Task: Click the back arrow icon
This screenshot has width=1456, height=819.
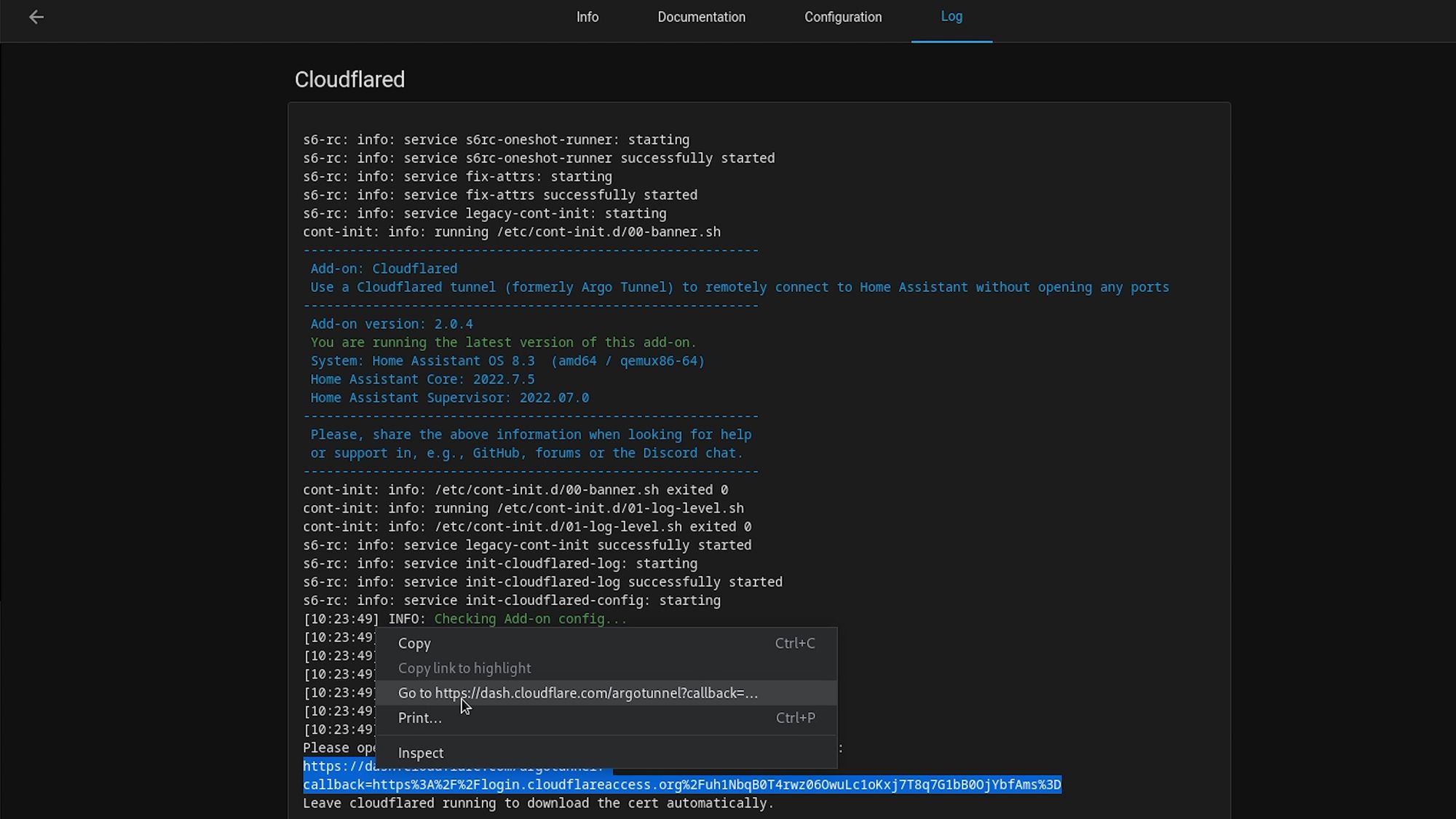Action: (x=36, y=17)
